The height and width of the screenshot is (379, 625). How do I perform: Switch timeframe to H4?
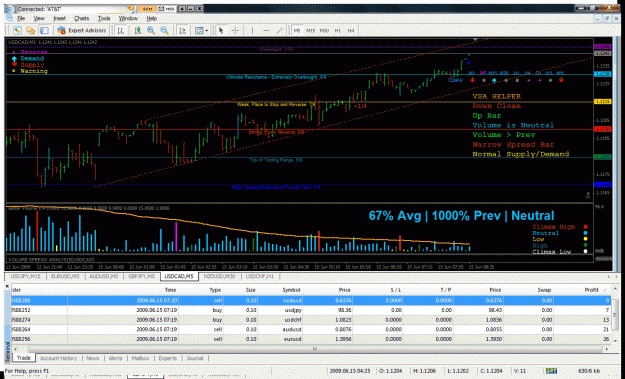pyautogui.click(x=351, y=31)
